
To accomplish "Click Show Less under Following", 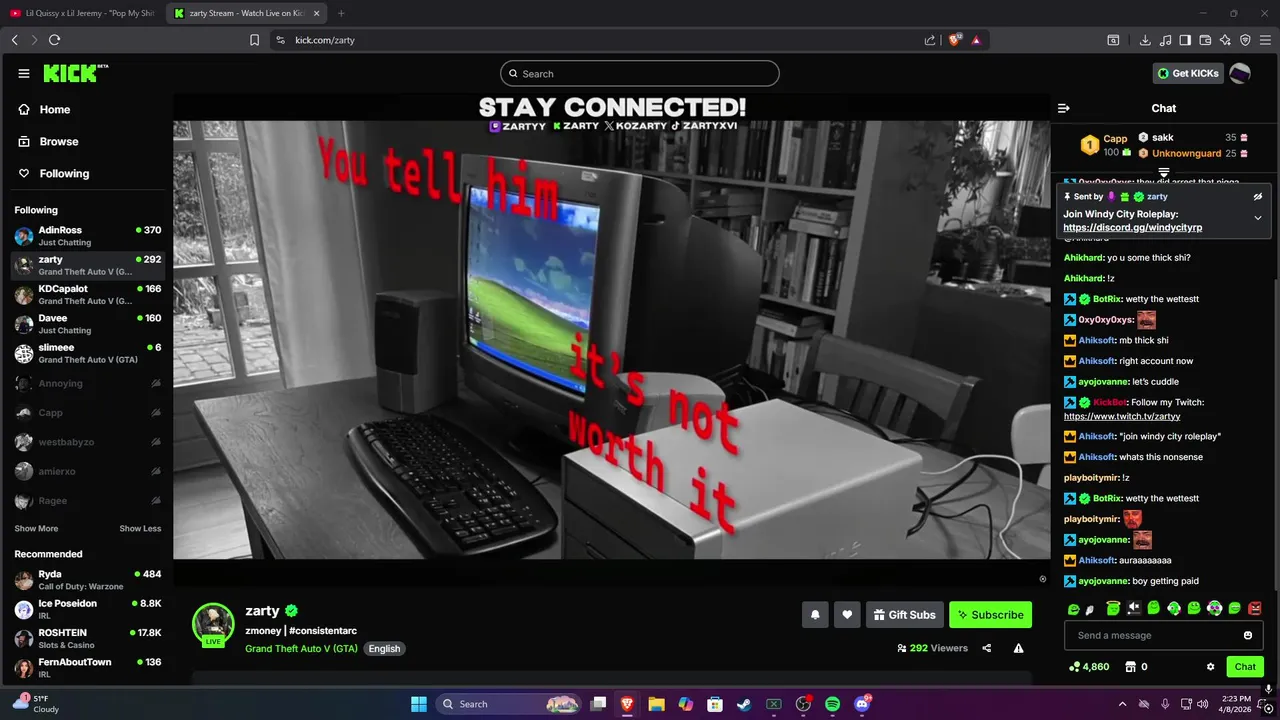I will click(x=140, y=528).
